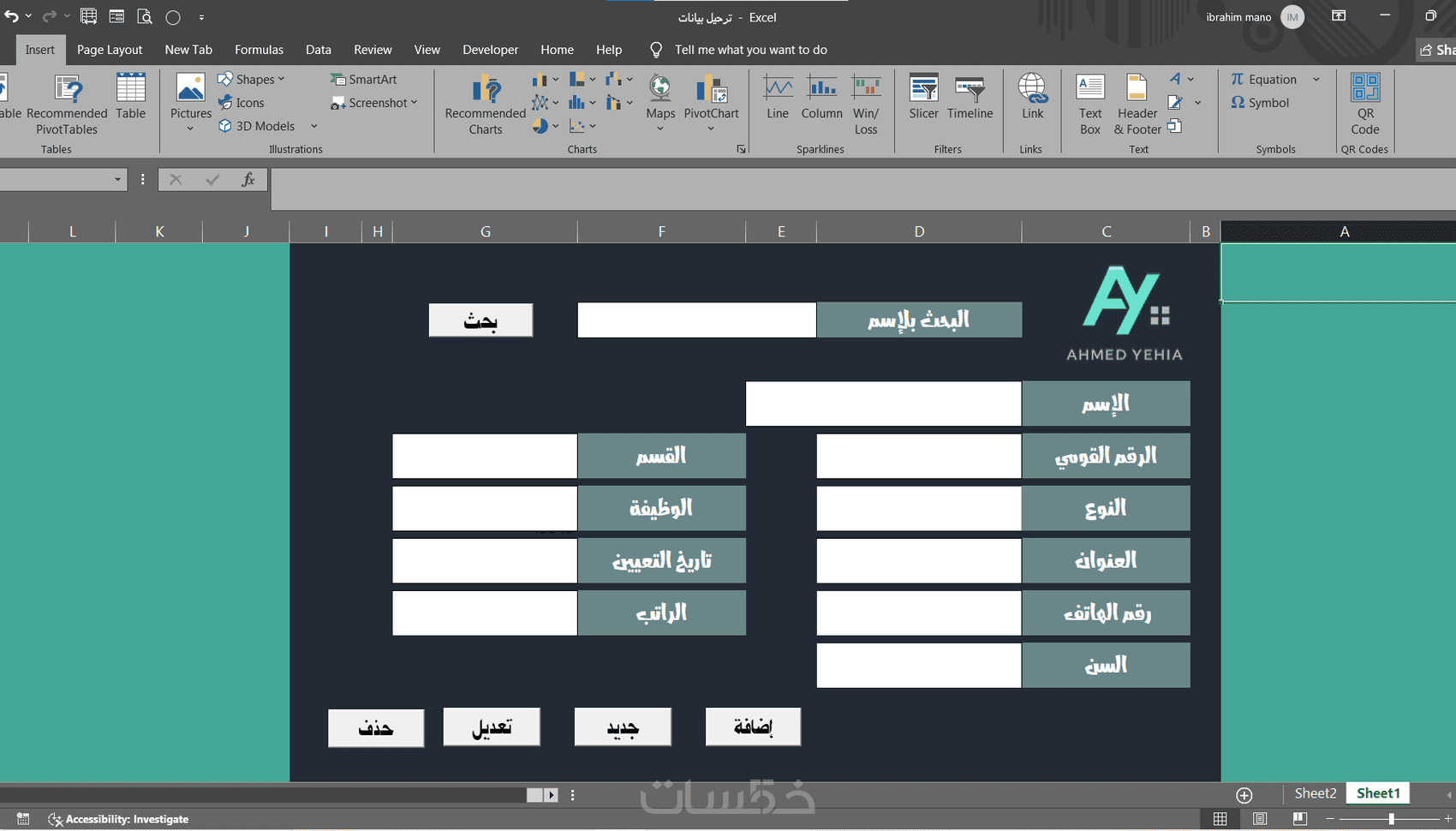Open the Developer tab
This screenshot has width=1456, height=831.
point(491,50)
